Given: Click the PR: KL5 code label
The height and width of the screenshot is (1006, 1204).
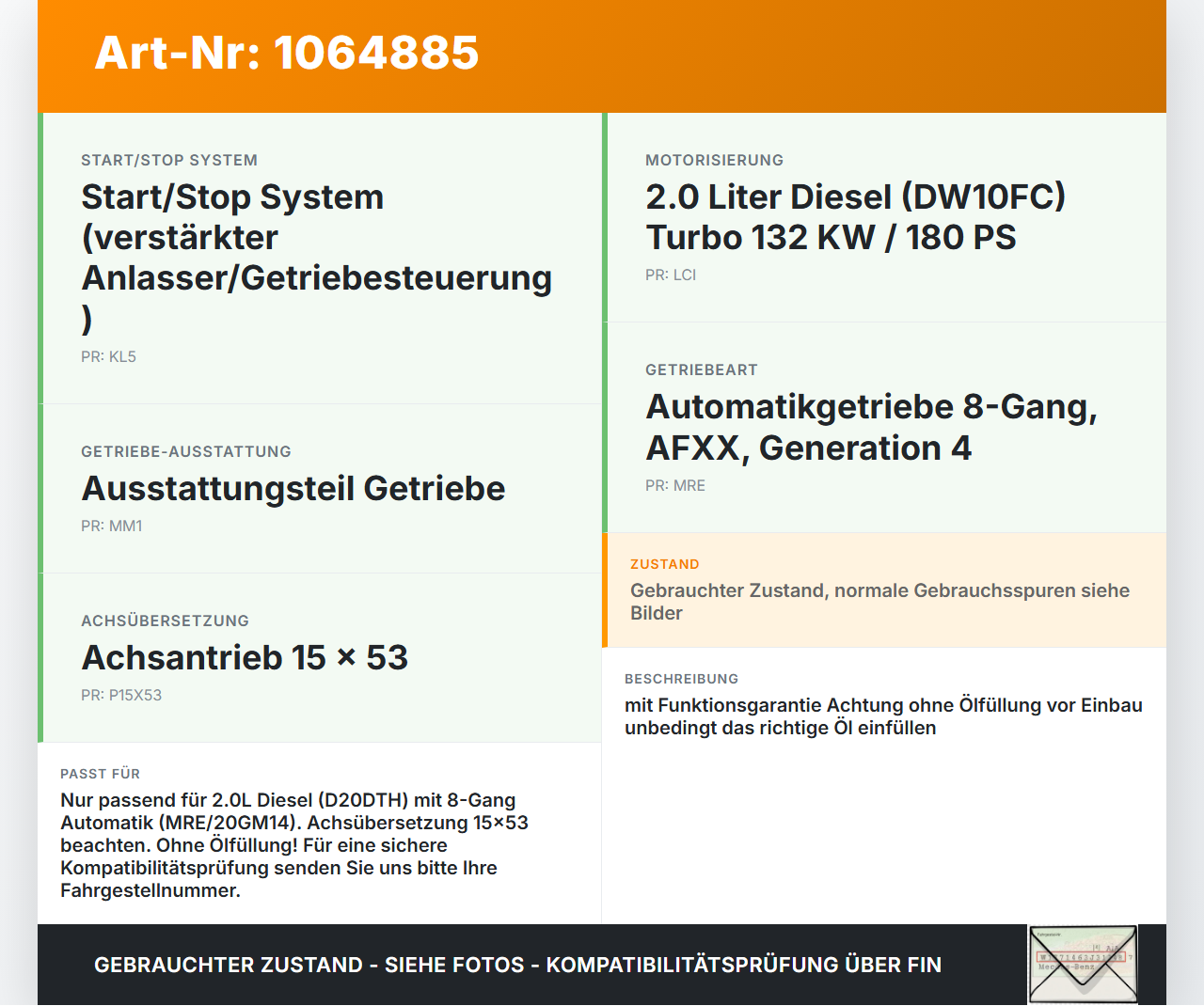Looking at the screenshot, I should [108, 356].
